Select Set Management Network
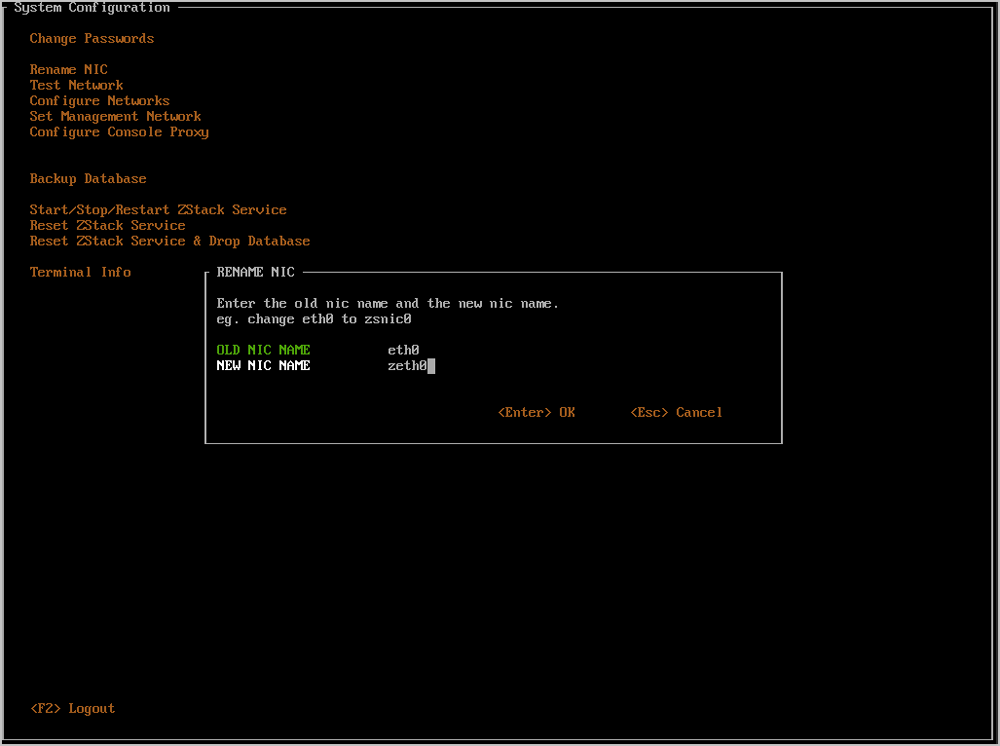The image size is (1000, 746). pos(115,117)
